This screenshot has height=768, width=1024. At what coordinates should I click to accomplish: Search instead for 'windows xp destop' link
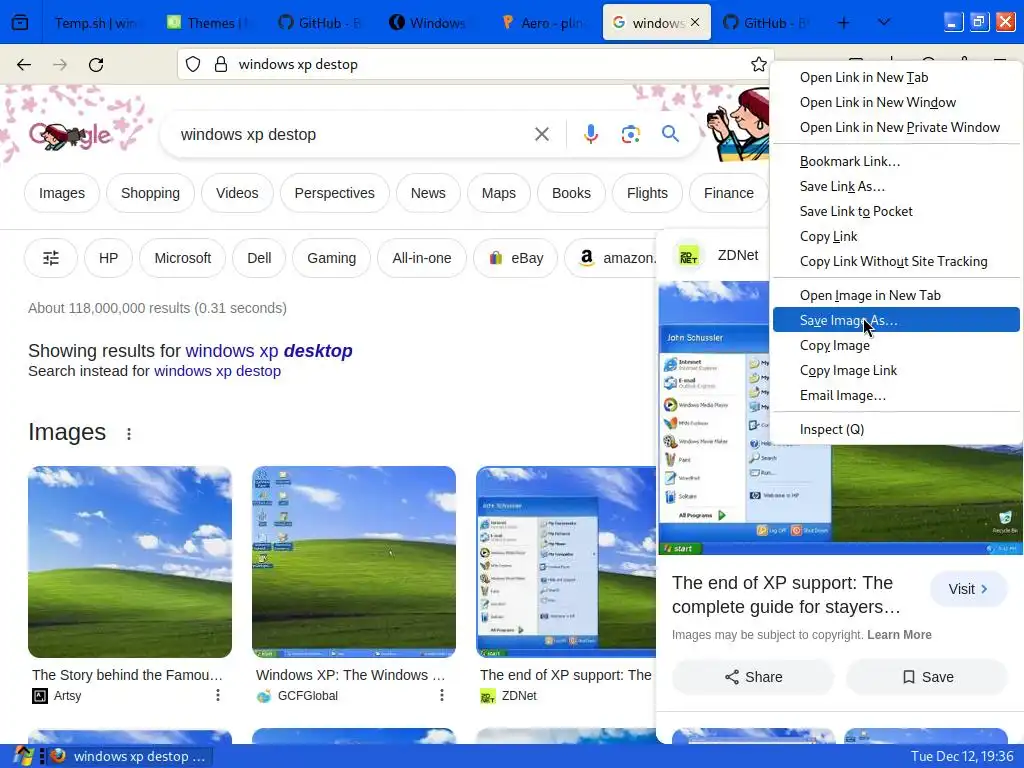click(x=217, y=371)
